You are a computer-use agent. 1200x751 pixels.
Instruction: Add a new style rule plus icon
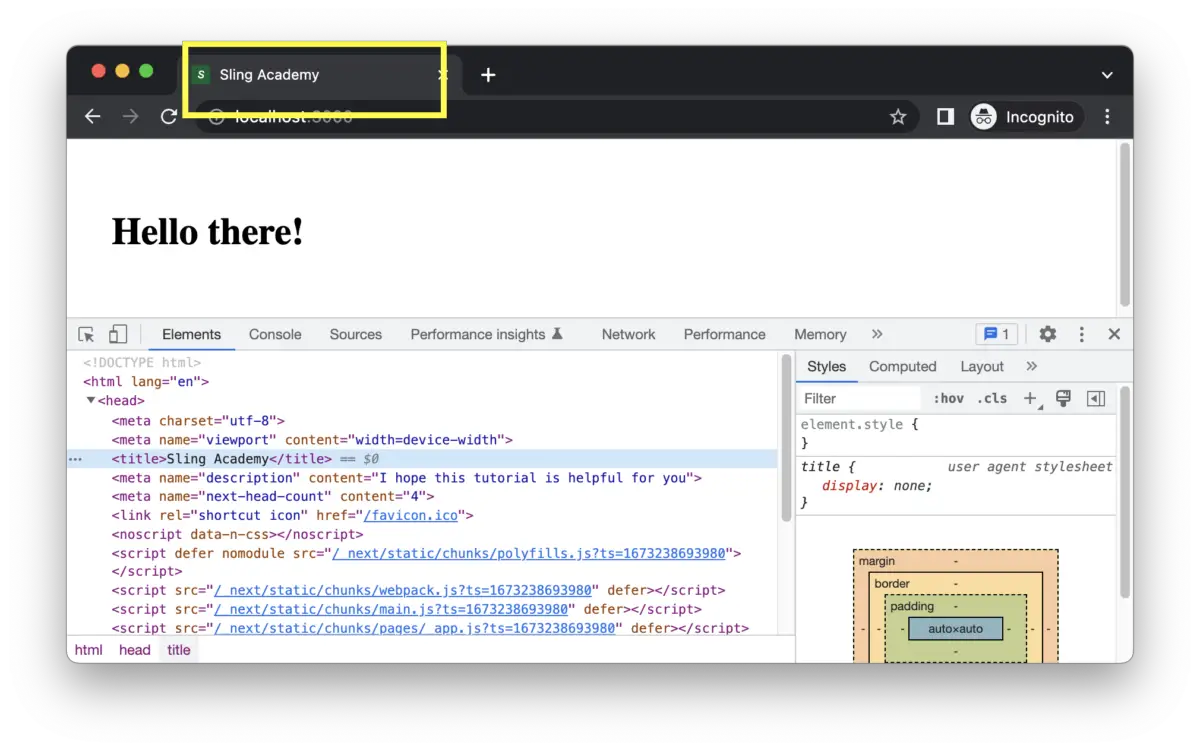pyautogui.click(x=1030, y=398)
